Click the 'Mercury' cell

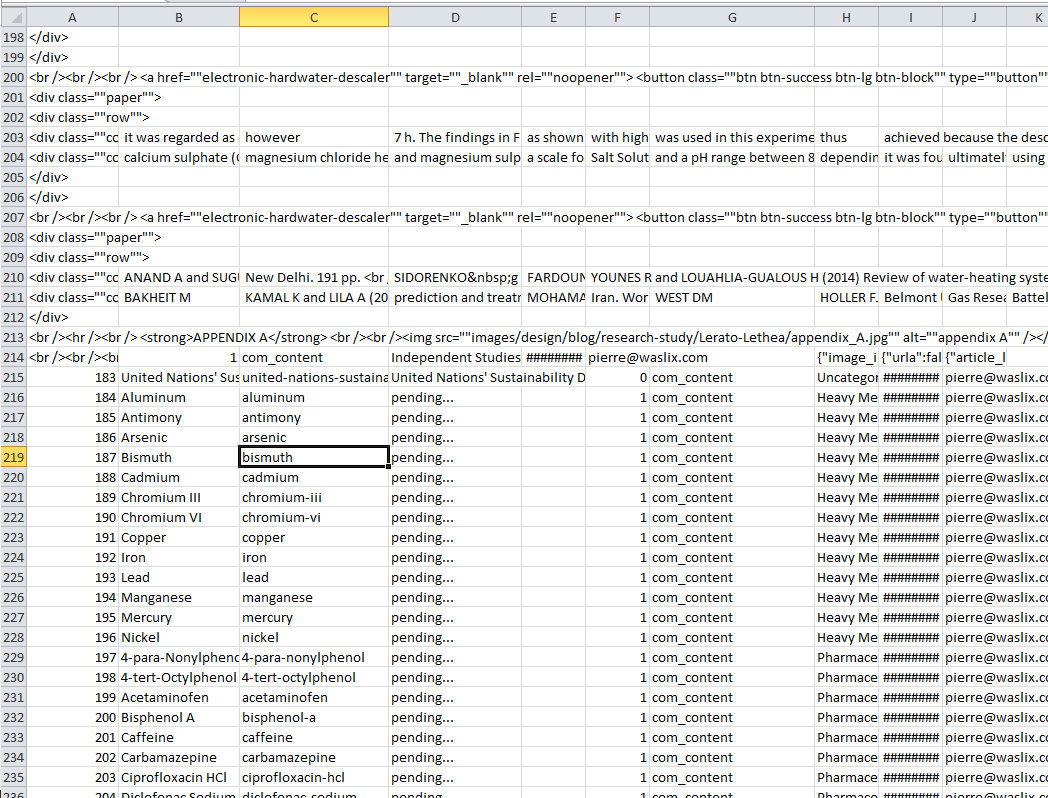point(179,618)
